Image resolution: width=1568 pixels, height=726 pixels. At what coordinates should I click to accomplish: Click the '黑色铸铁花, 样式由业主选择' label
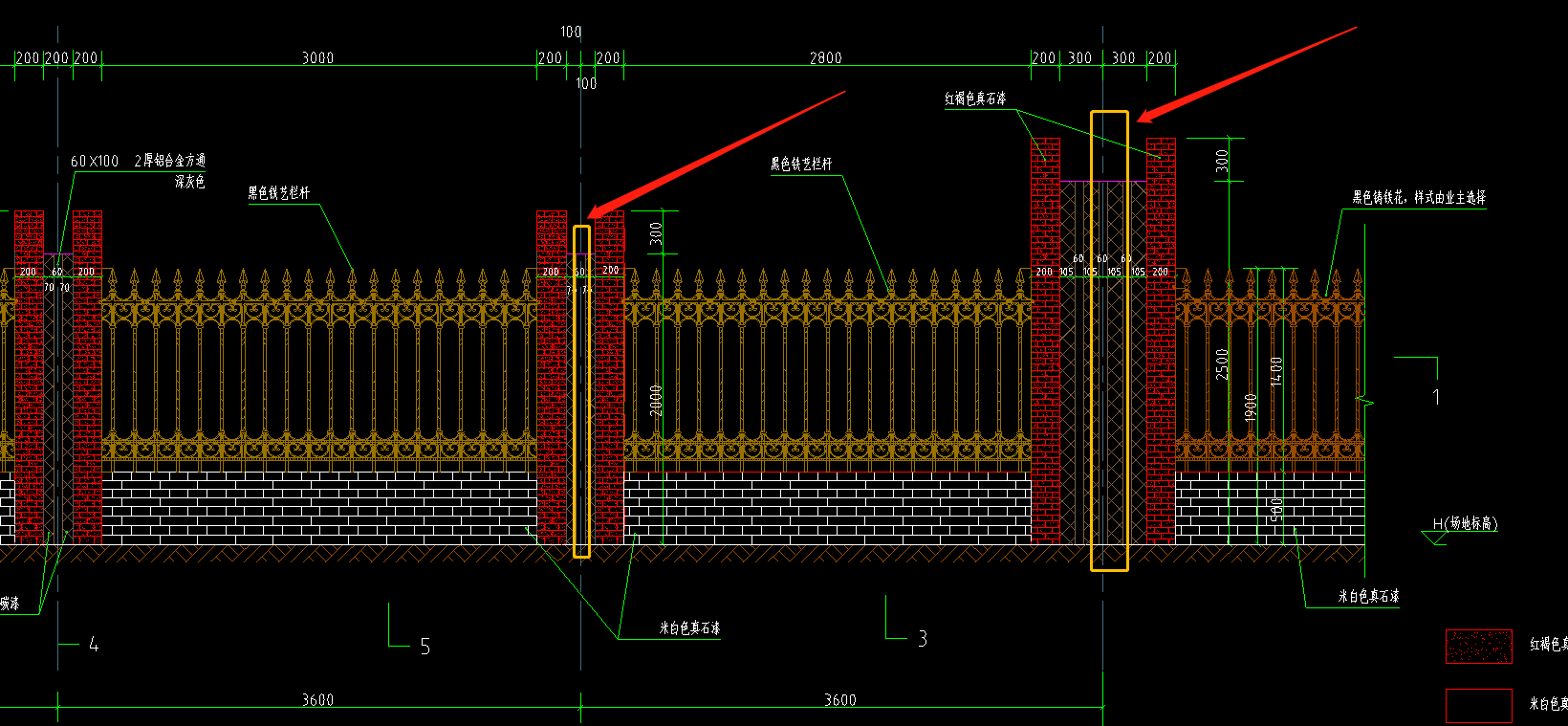click(1419, 197)
